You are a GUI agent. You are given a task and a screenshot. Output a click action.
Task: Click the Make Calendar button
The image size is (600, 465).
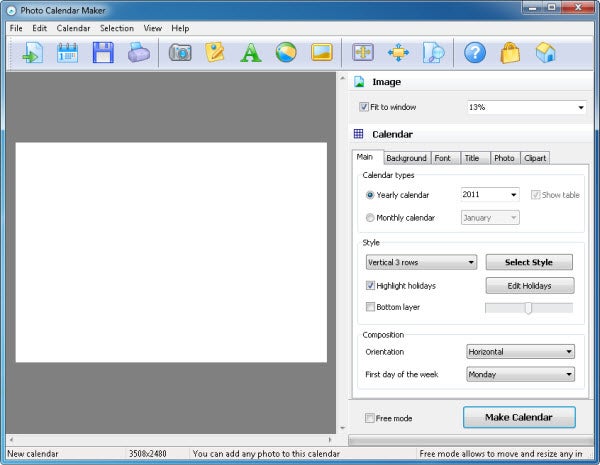click(520, 417)
